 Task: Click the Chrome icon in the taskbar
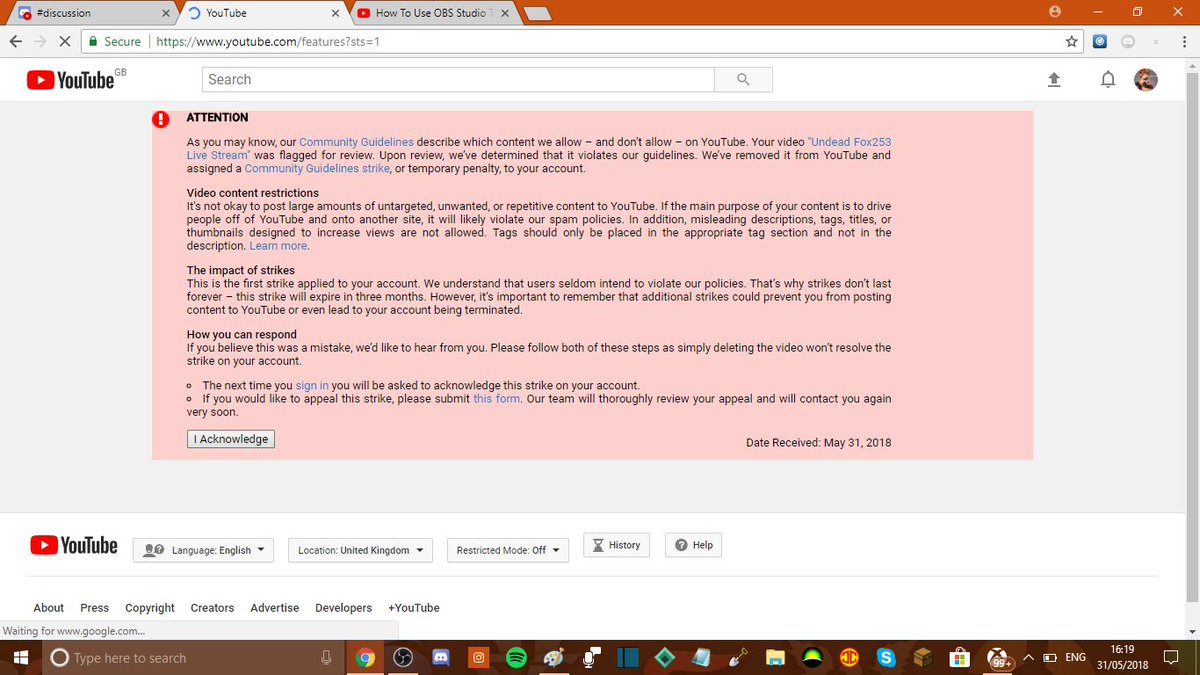coord(365,658)
